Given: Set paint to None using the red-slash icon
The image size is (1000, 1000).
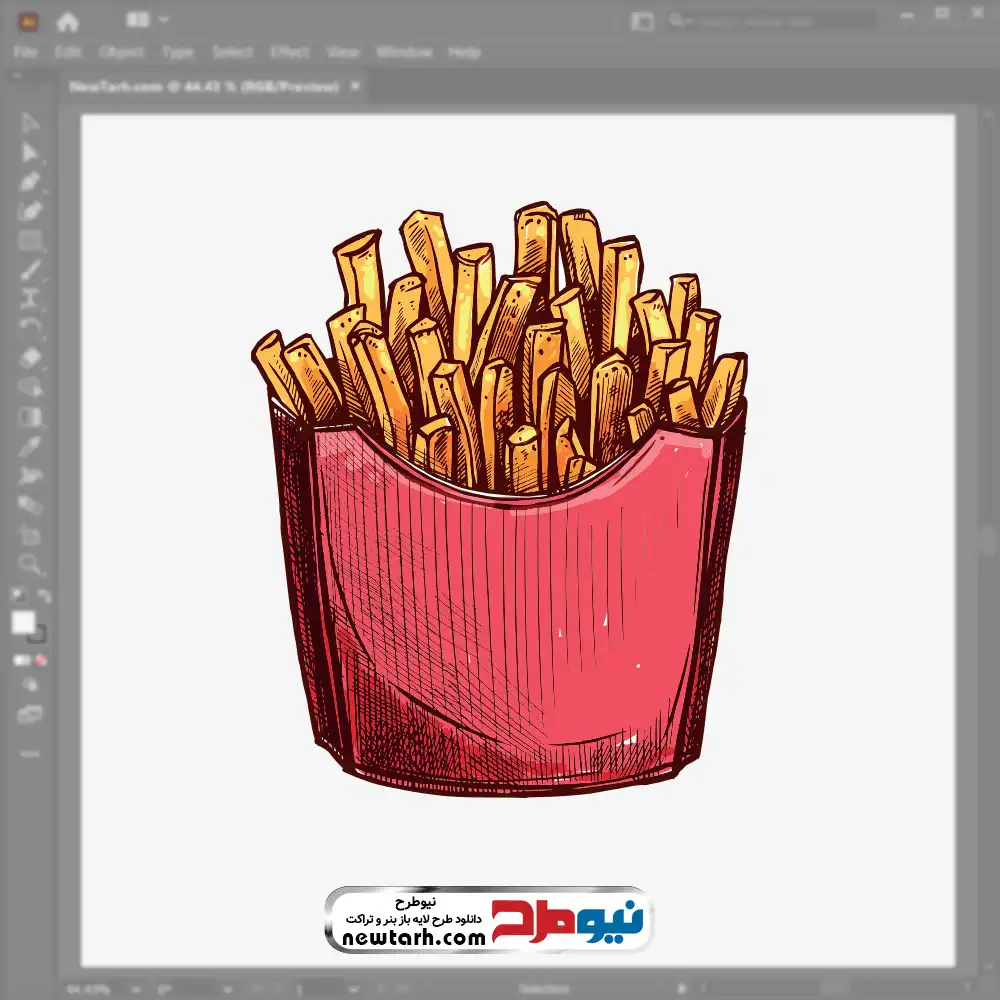Looking at the screenshot, I should tap(42, 660).
